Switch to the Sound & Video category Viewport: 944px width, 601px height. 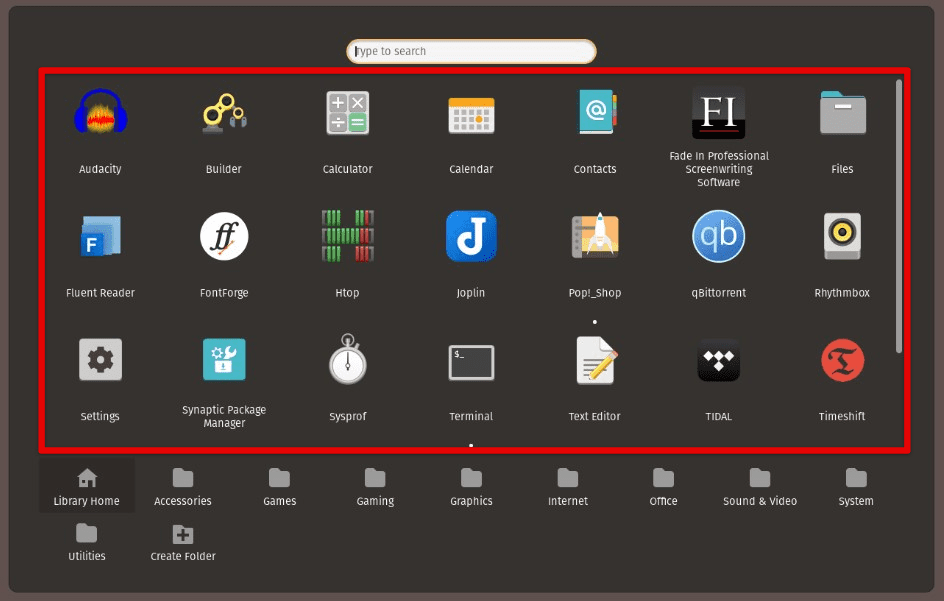[x=760, y=486]
